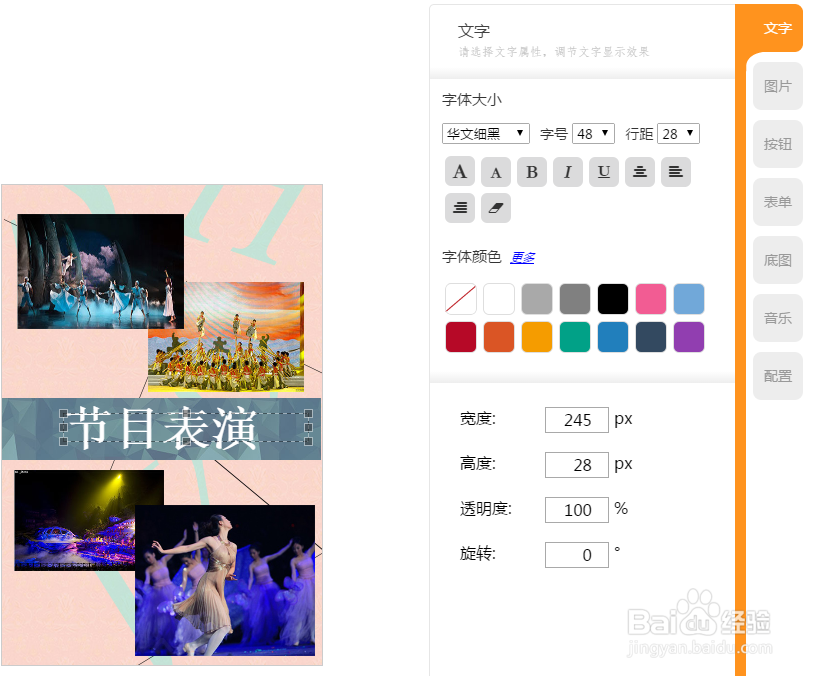Open the 字号 font size dropdown showing 48
This screenshot has width=818, height=676.
pos(593,133)
